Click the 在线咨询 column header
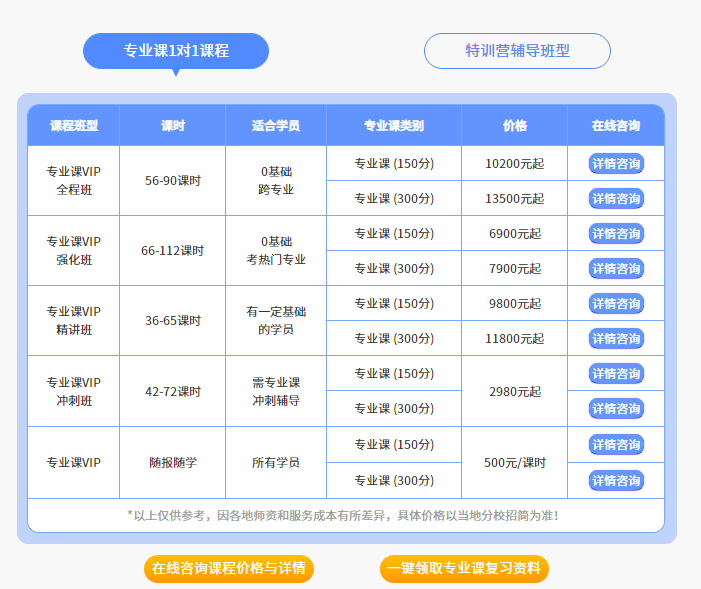Image resolution: width=701 pixels, height=589 pixels. coord(616,126)
